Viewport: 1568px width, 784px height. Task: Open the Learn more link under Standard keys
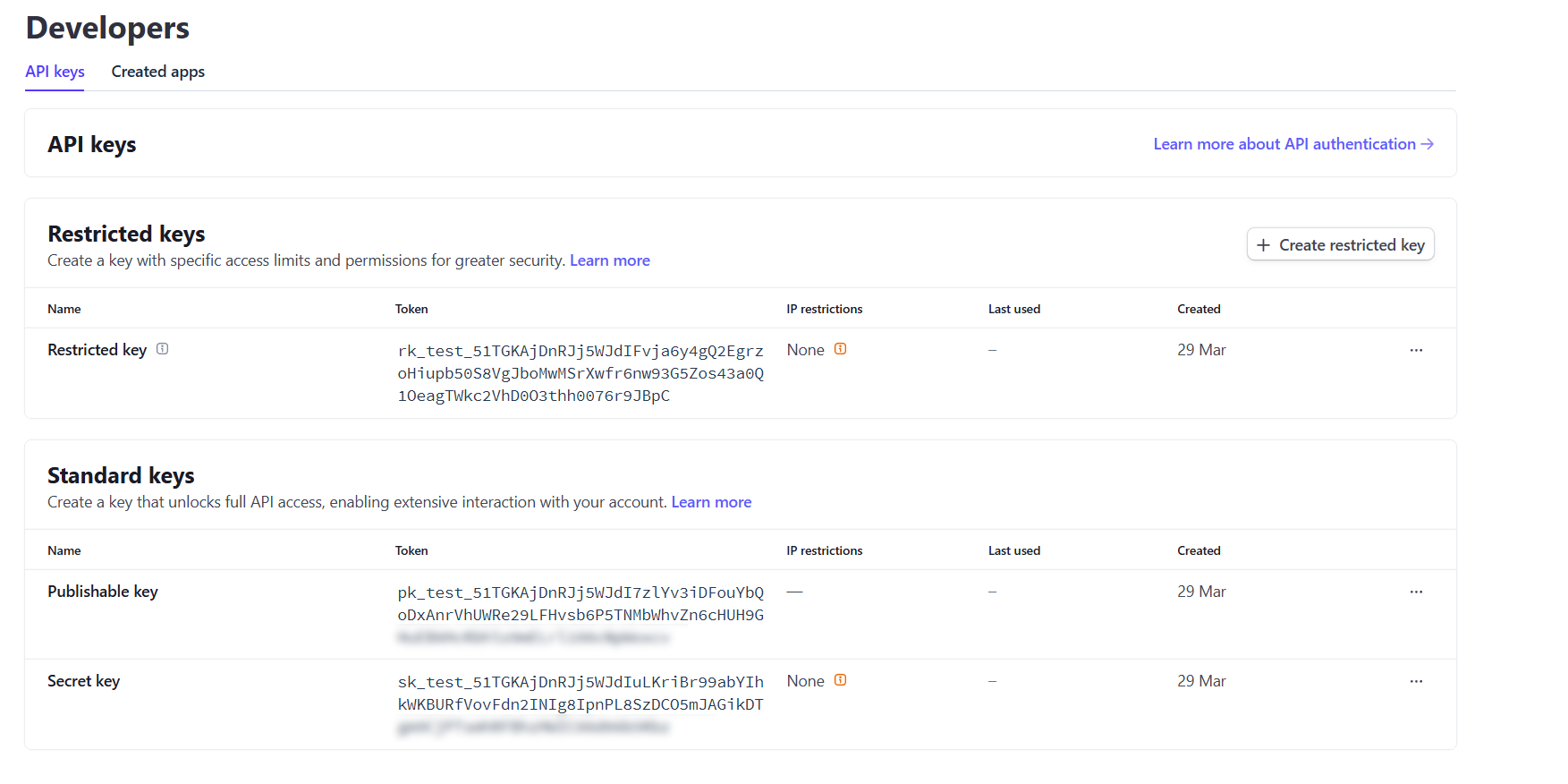point(711,502)
